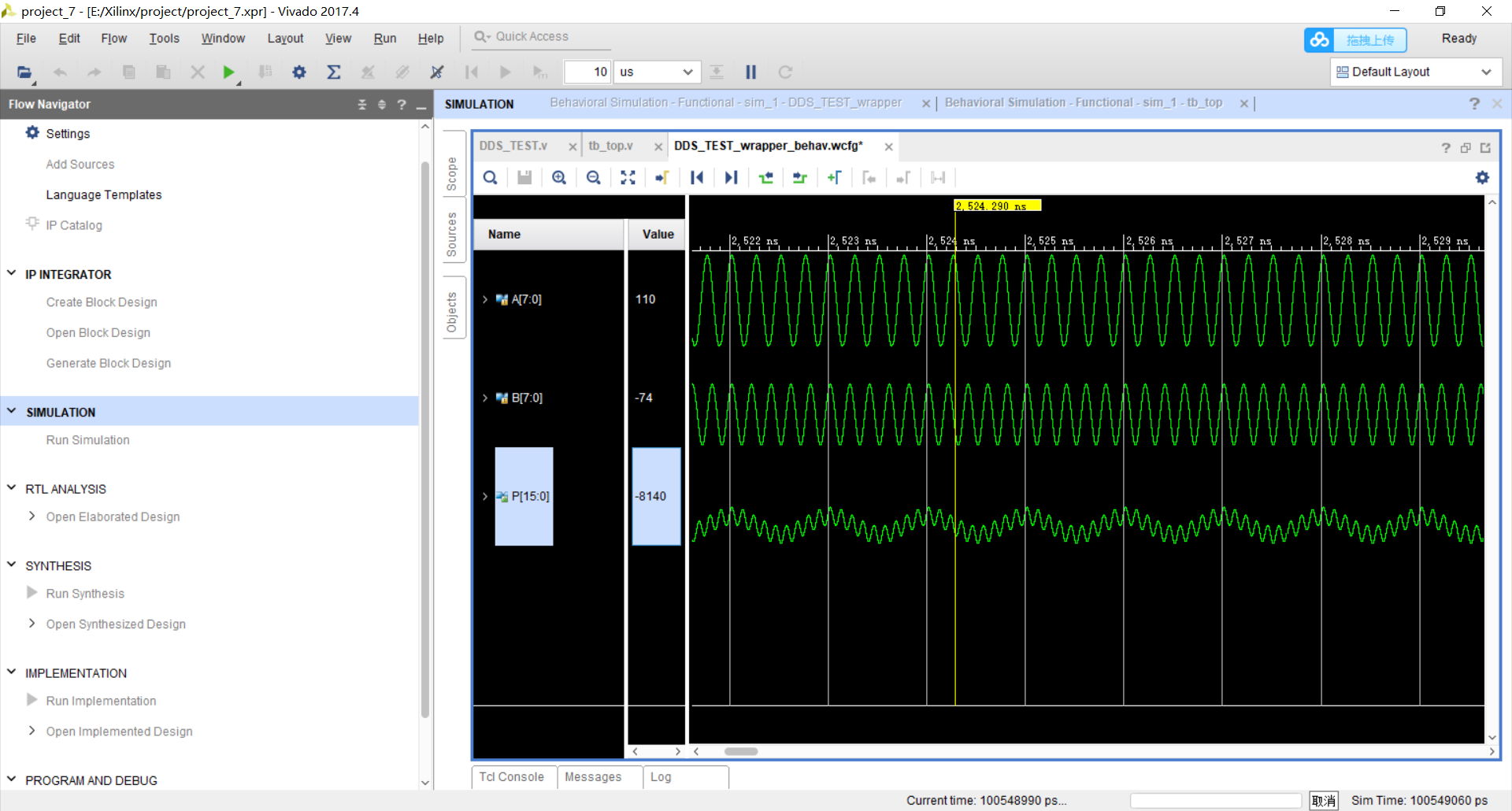Zoom fit the waveform view
The width and height of the screenshot is (1512, 811).
click(x=628, y=178)
